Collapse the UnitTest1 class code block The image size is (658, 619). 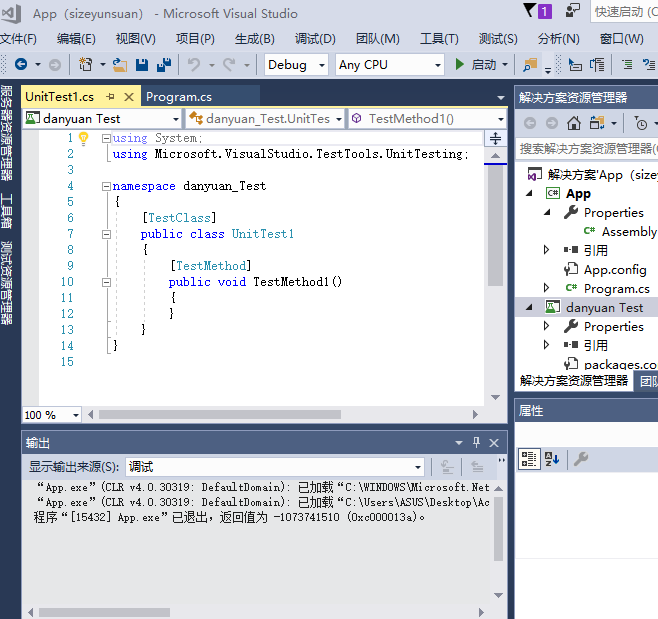click(x=107, y=235)
